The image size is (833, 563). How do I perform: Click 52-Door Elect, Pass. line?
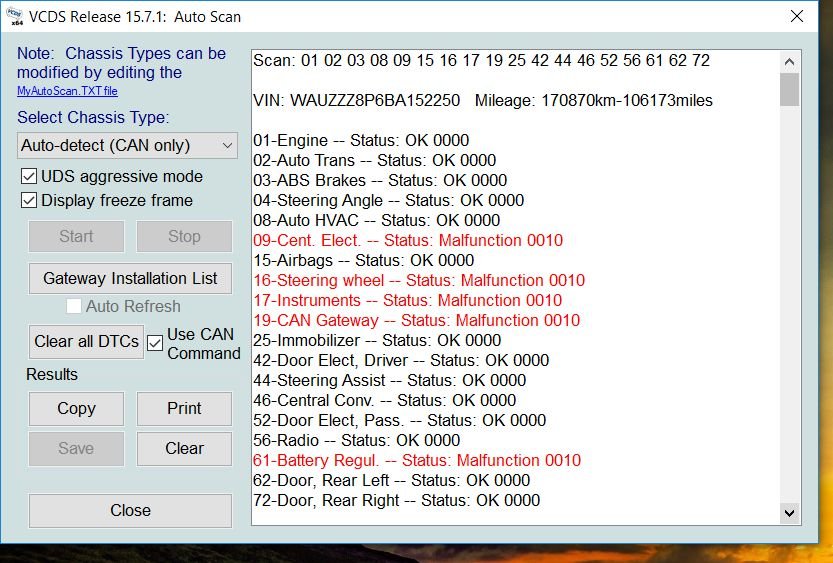coord(399,421)
